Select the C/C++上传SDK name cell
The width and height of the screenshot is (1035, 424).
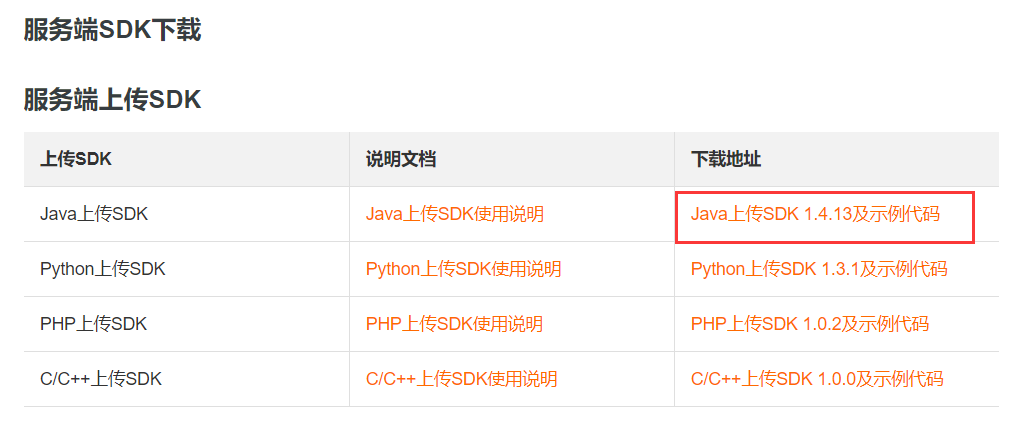100,379
